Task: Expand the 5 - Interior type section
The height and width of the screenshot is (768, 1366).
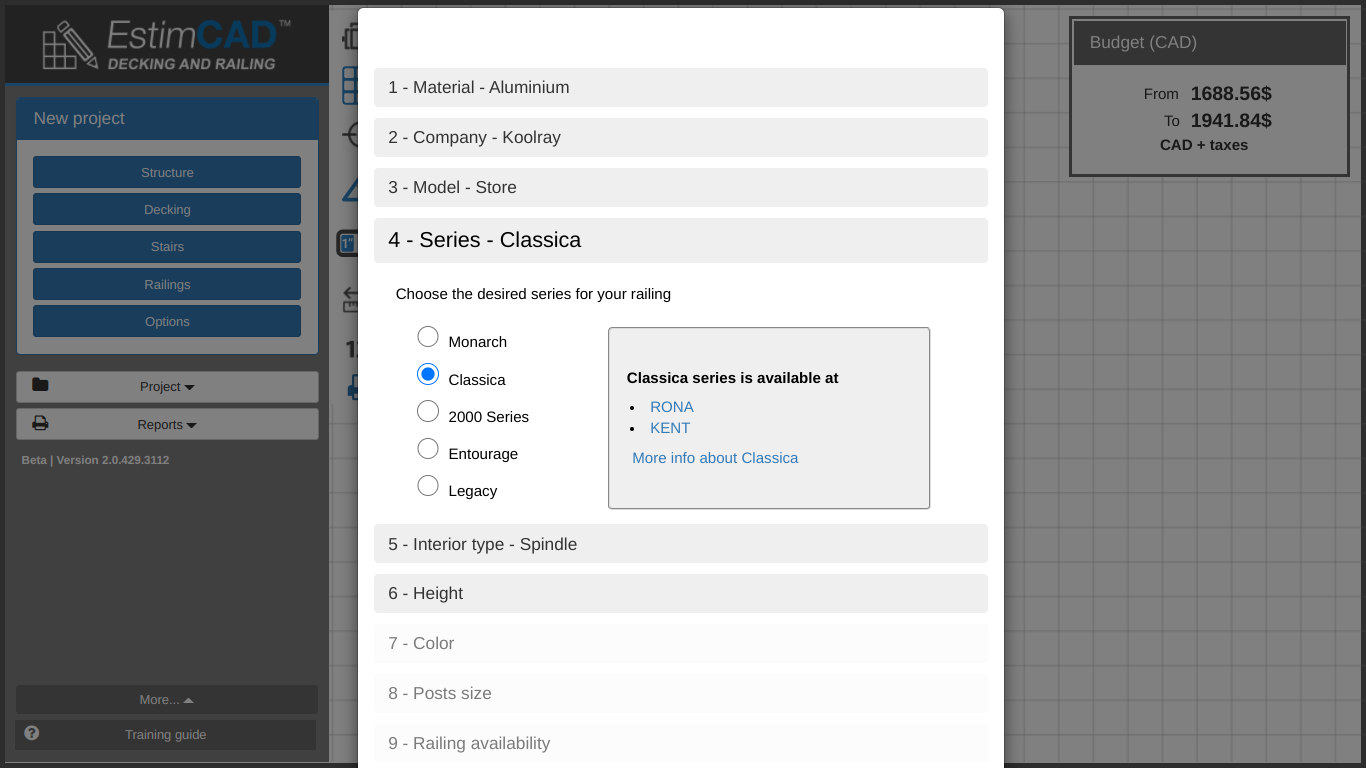Action: click(680, 544)
